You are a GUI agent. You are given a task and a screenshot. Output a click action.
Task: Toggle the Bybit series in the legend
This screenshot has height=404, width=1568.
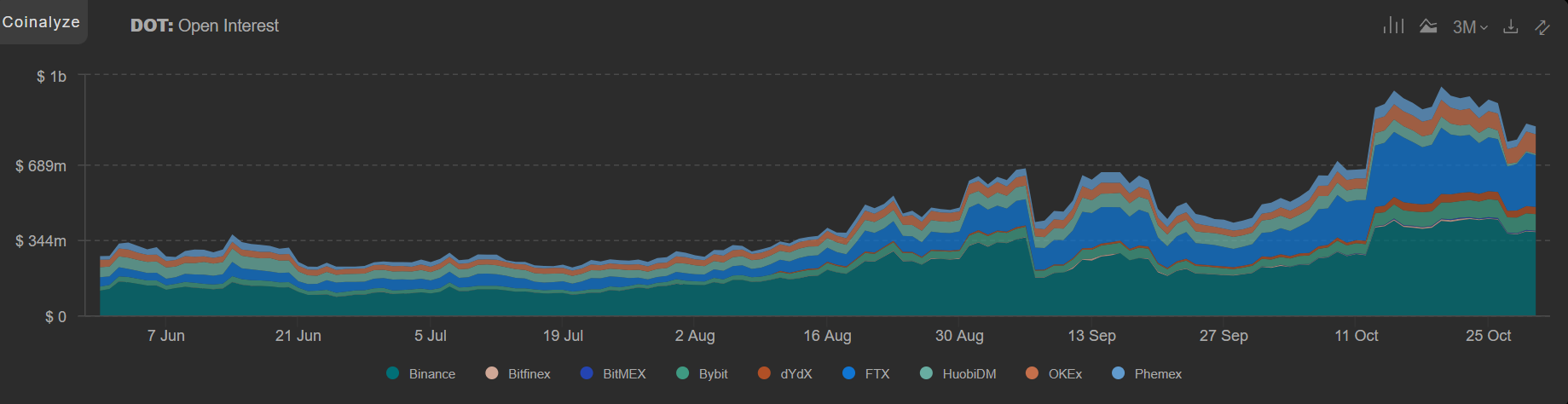[x=702, y=373]
